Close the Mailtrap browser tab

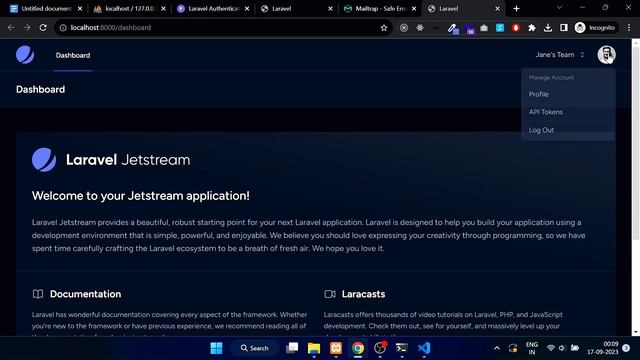[414, 9]
